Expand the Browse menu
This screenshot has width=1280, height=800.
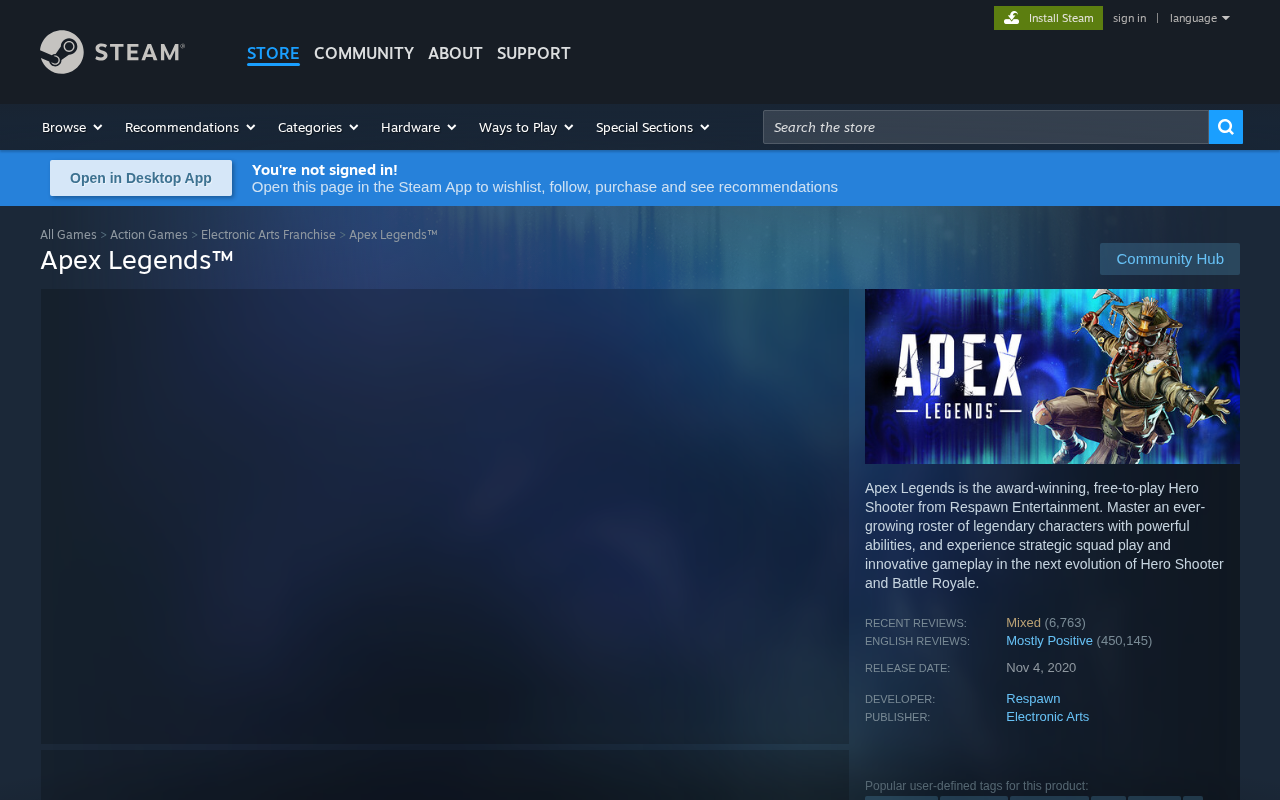(x=72, y=127)
